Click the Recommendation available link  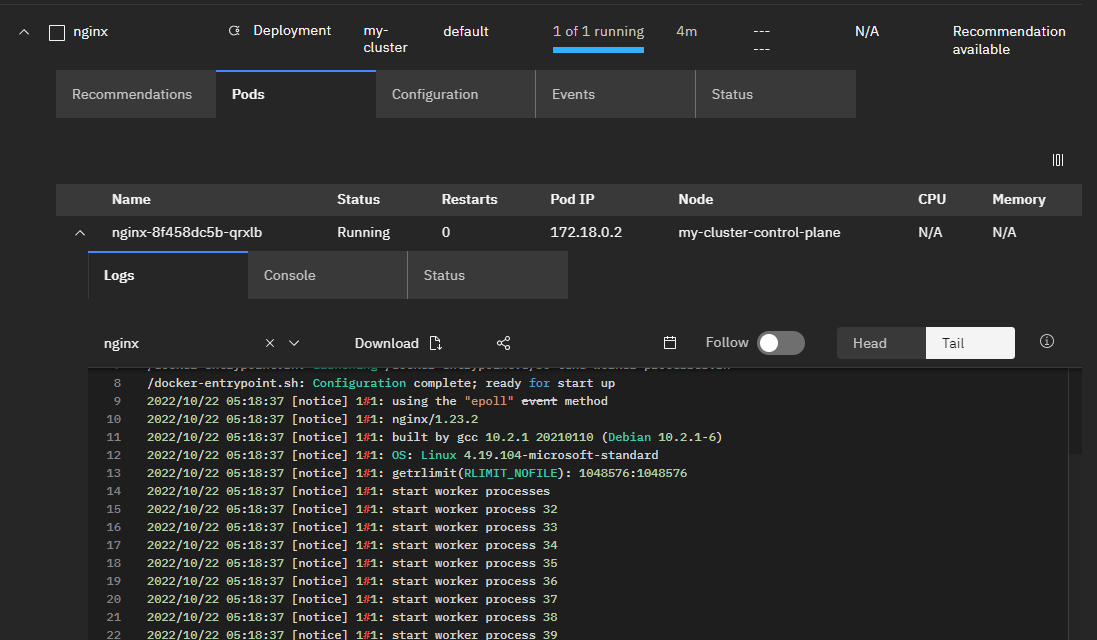(1008, 40)
